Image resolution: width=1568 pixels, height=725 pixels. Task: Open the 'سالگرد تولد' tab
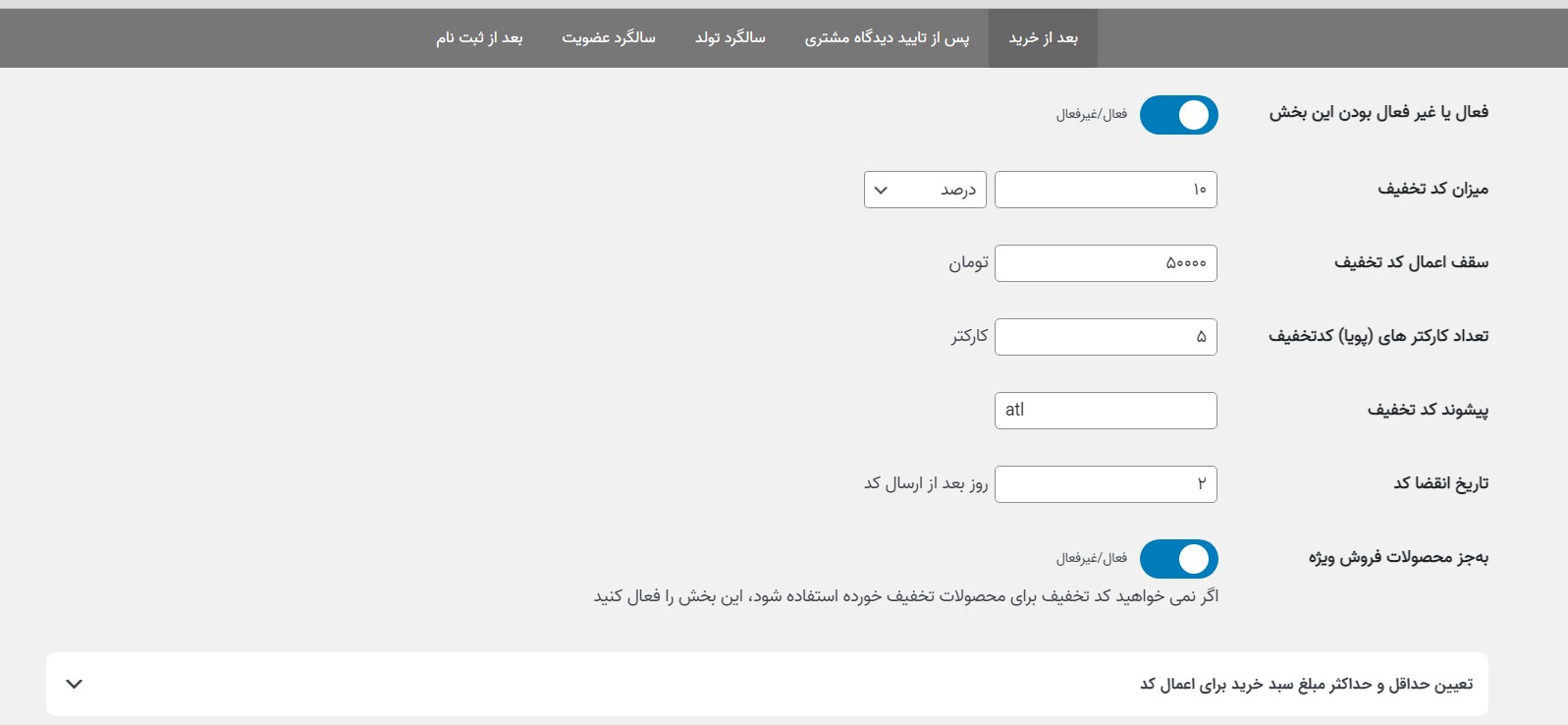730,38
